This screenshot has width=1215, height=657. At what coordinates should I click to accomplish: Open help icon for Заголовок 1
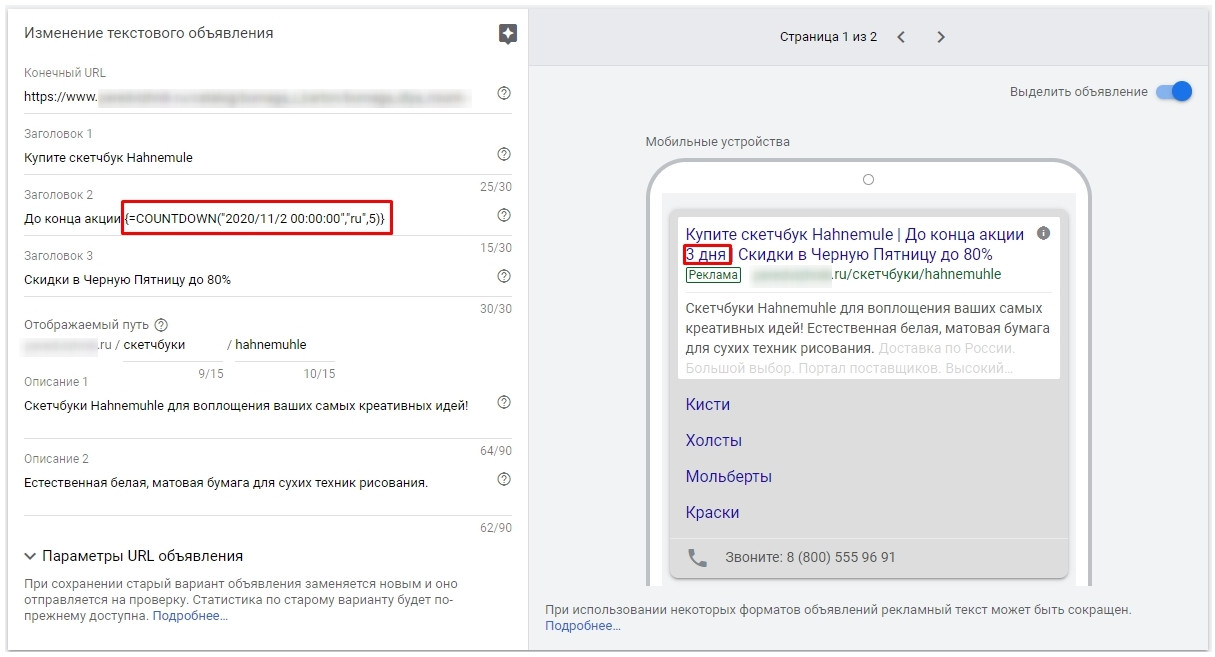tap(504, 154)
